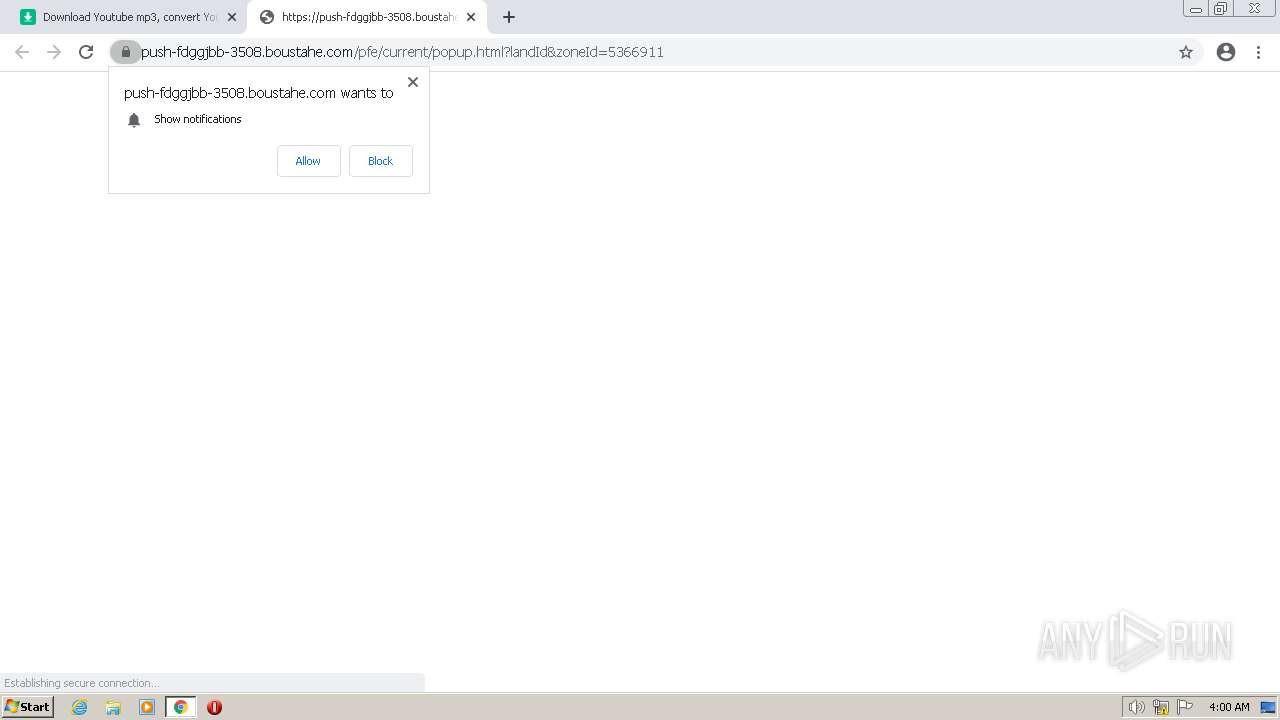Click the Chrome taskbar button
Image resolution: width=1280 pixels, height=720 pixels.
tap(180, 707)
